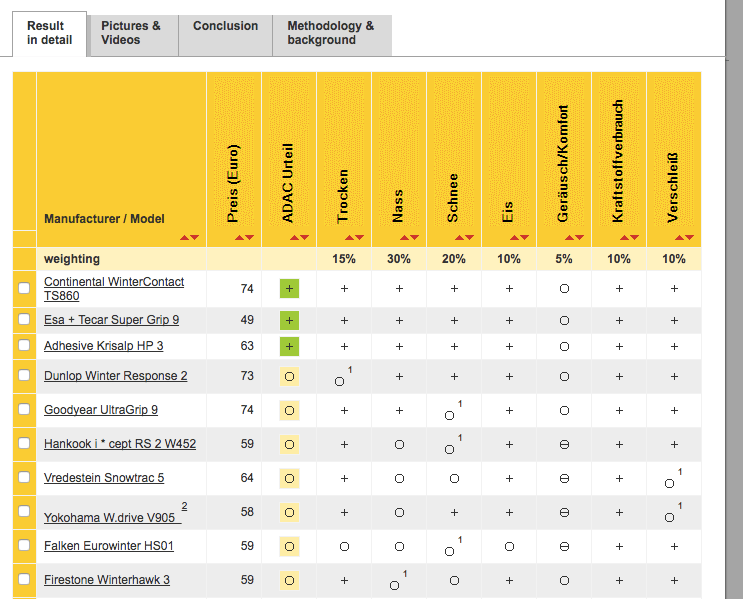The height and width of the screenshot is (599, 743).
Task: Click green ADAC rating for Adhesive Krisalp
Action: point(290,346)
